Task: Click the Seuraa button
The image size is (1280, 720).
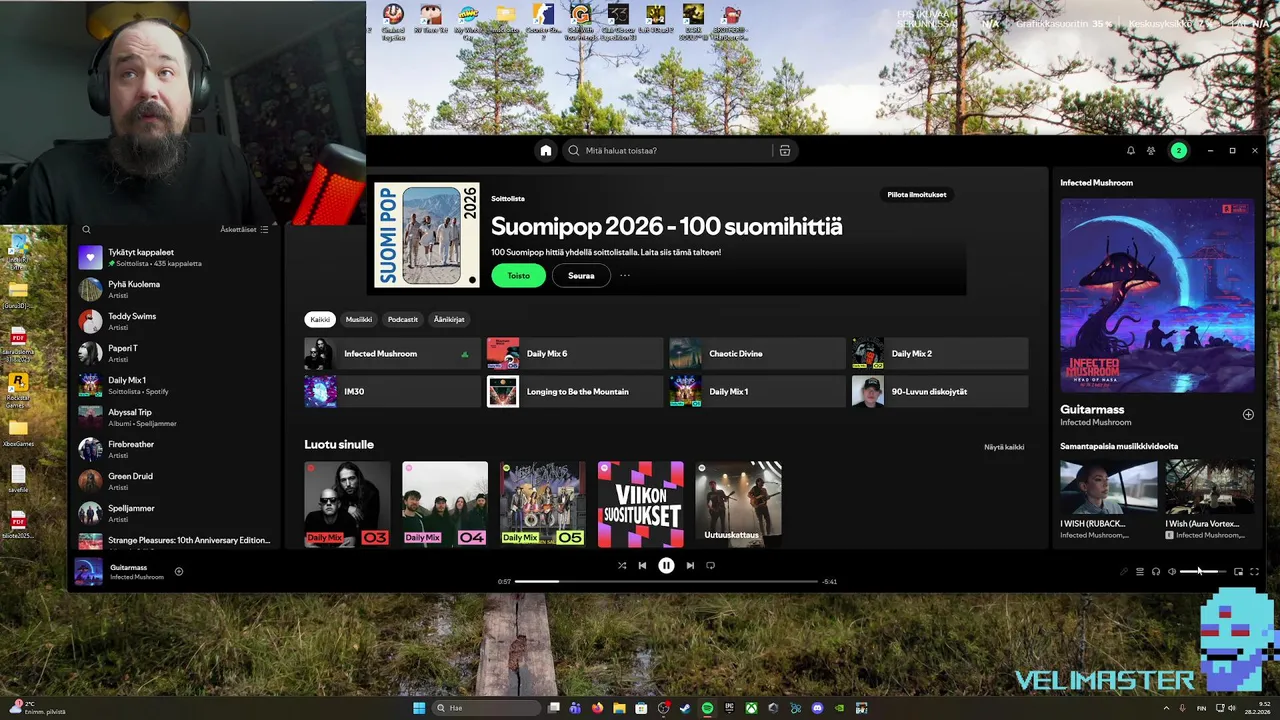Action: [x=581, y=276]
